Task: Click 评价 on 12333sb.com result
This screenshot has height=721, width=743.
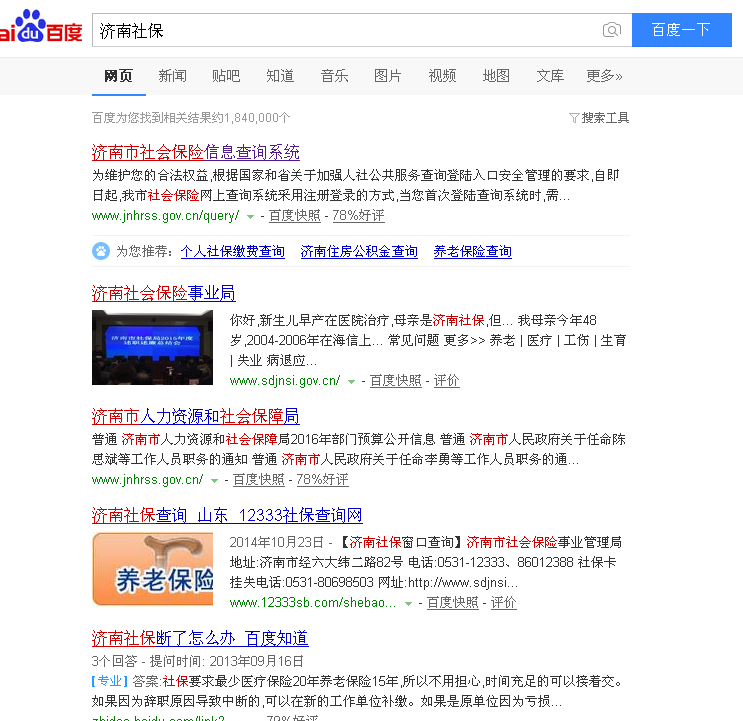Action: [503, 603]
